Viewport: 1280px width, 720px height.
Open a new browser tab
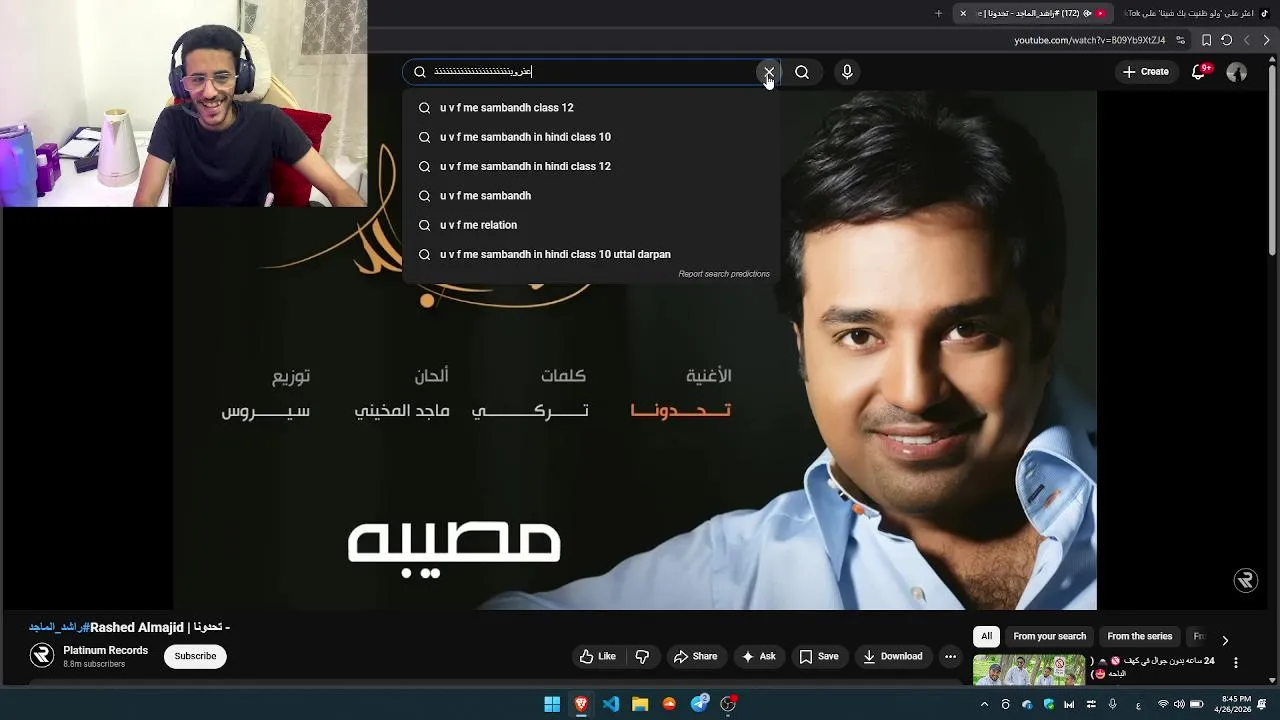(938, 13)
